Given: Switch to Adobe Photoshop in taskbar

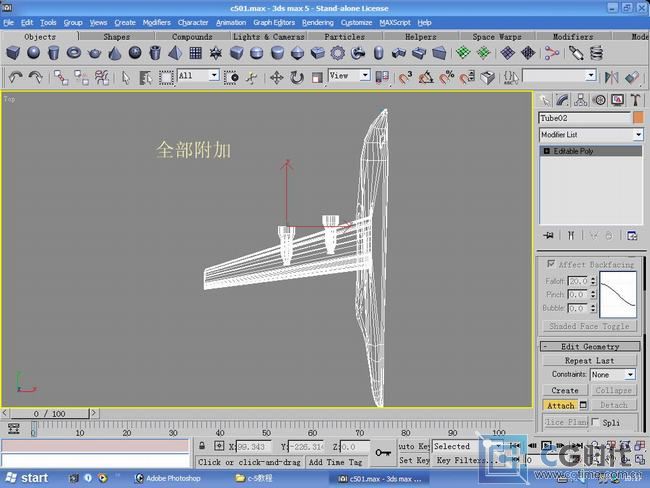Looking at the screenshot, I should 168,478.
